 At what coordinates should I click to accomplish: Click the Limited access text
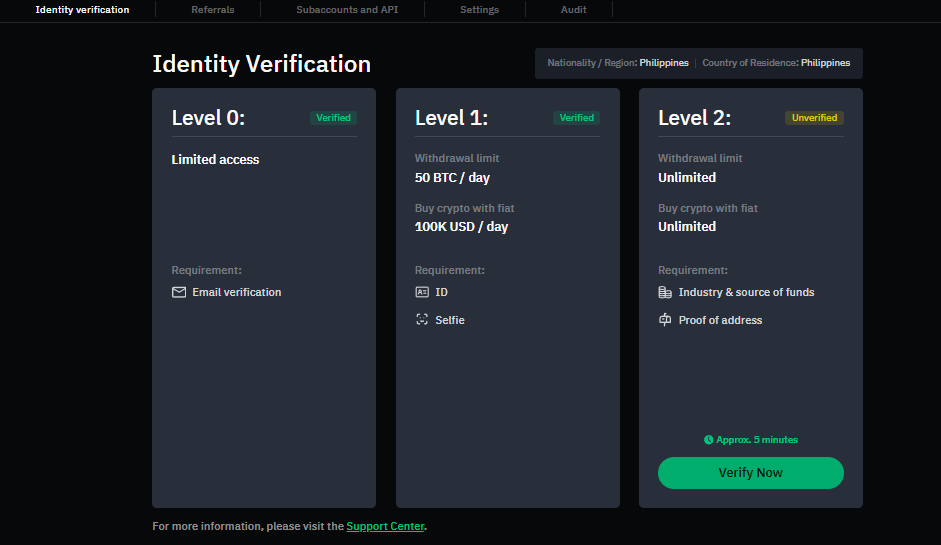coord(215,160)
